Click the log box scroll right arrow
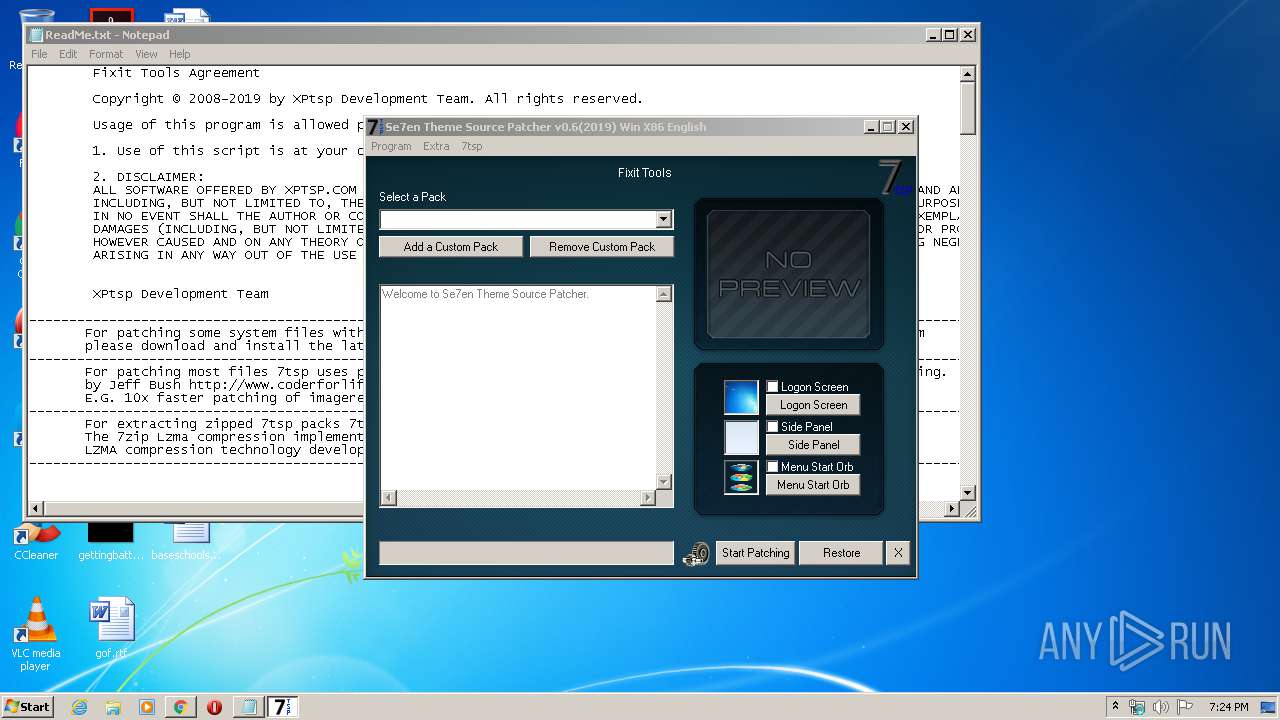This screenshot has height=720, width=1280. pos(648,498)
